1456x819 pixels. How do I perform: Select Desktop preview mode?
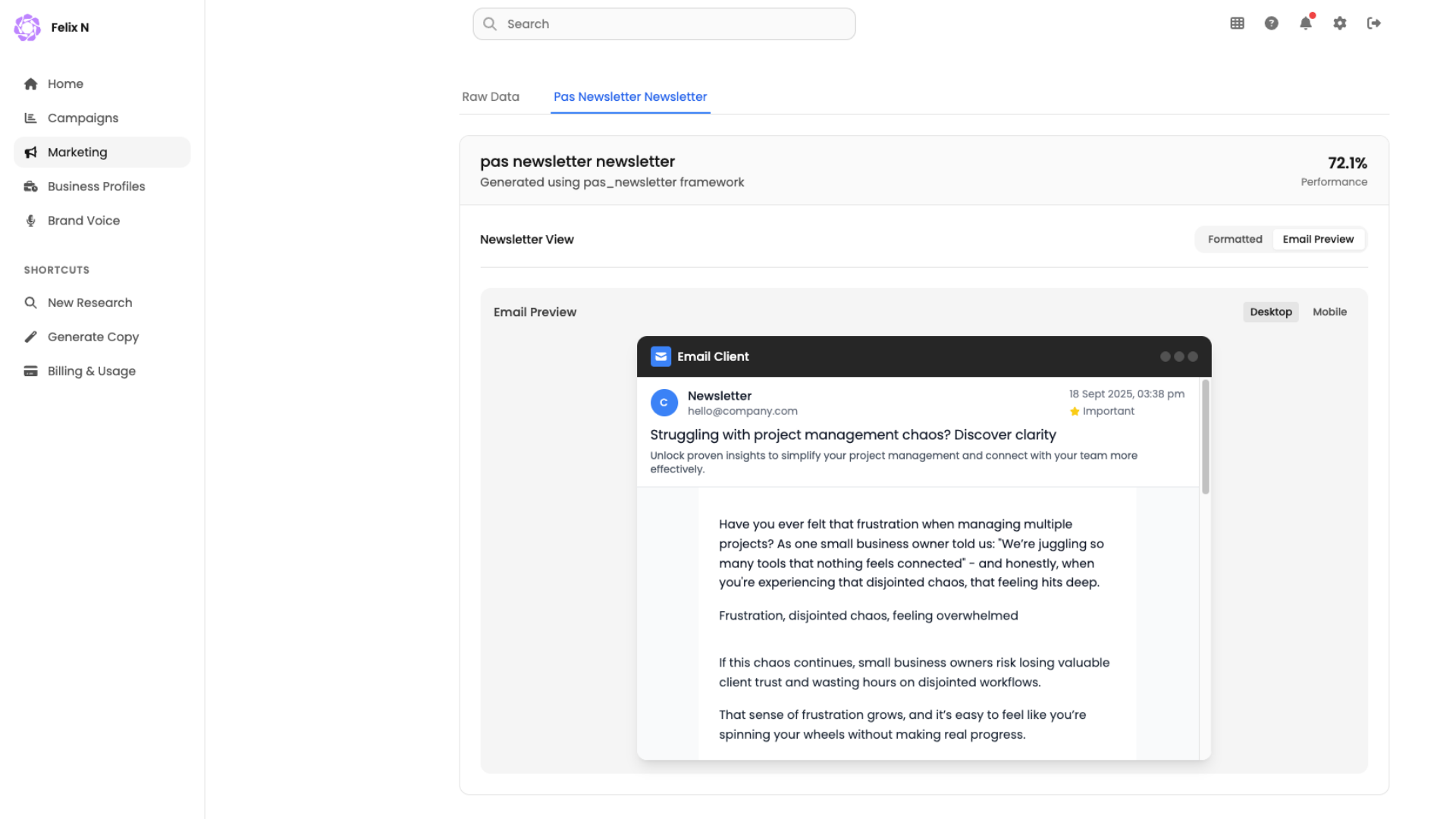[1270, 312]
